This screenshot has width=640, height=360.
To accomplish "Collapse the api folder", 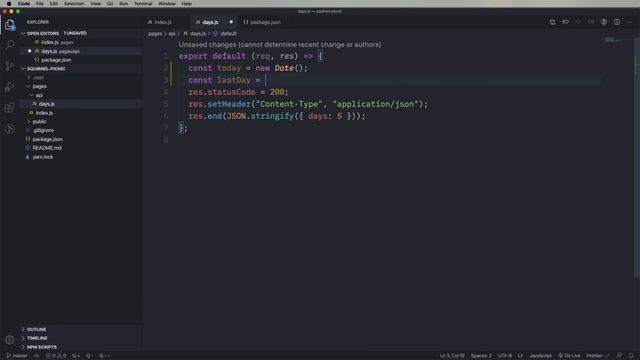I will pyautogui.click(x=32, y=95).
